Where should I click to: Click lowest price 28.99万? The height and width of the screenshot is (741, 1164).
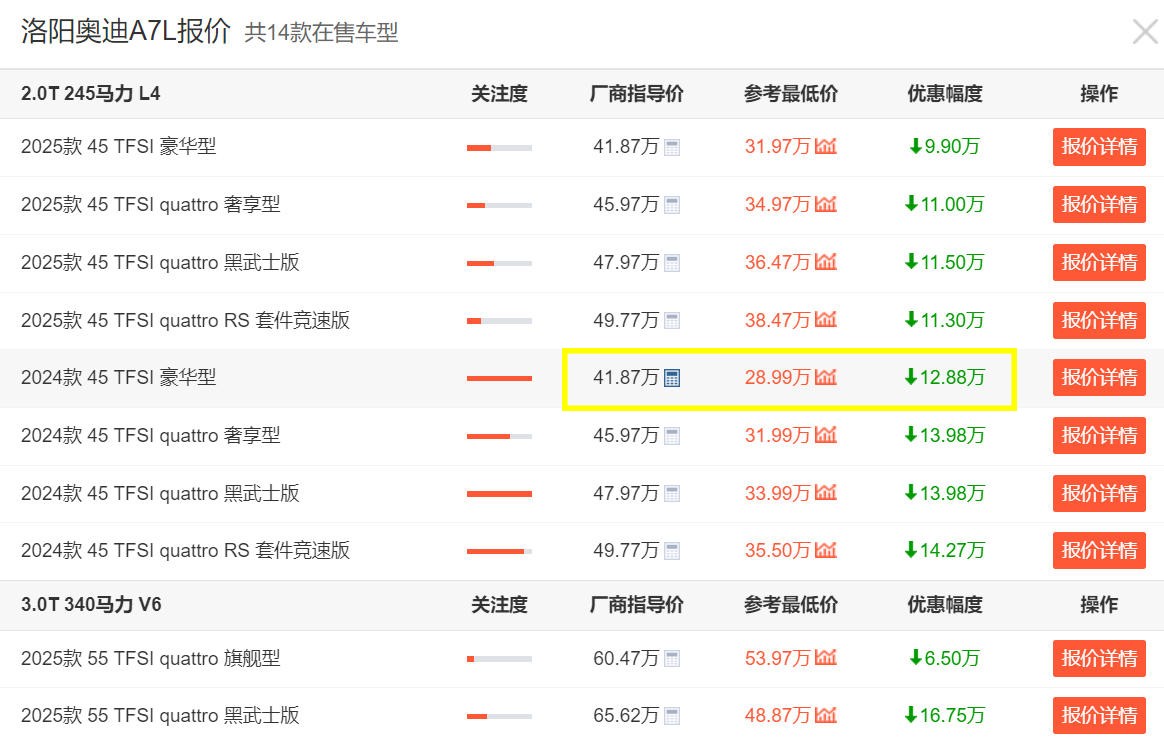tap(777, 377)
